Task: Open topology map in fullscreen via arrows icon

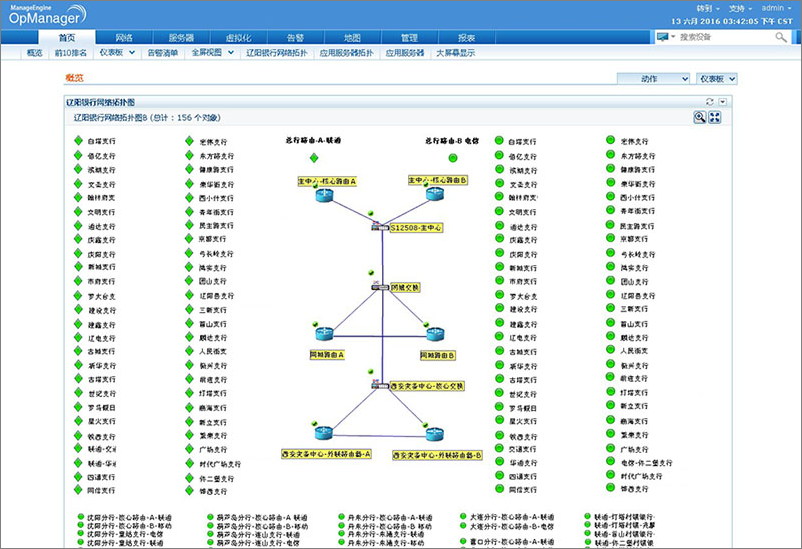Action: coord(715,117)
